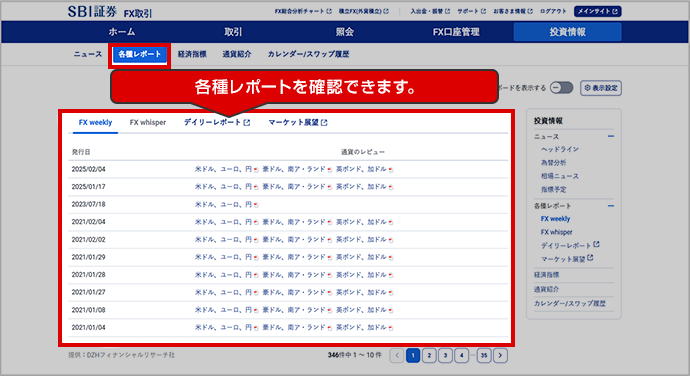Open PDF icon after 英ポンド、加ドル in 2025/02/04 row
Screen dimensions: 690x376
click(x=391, y=170)
